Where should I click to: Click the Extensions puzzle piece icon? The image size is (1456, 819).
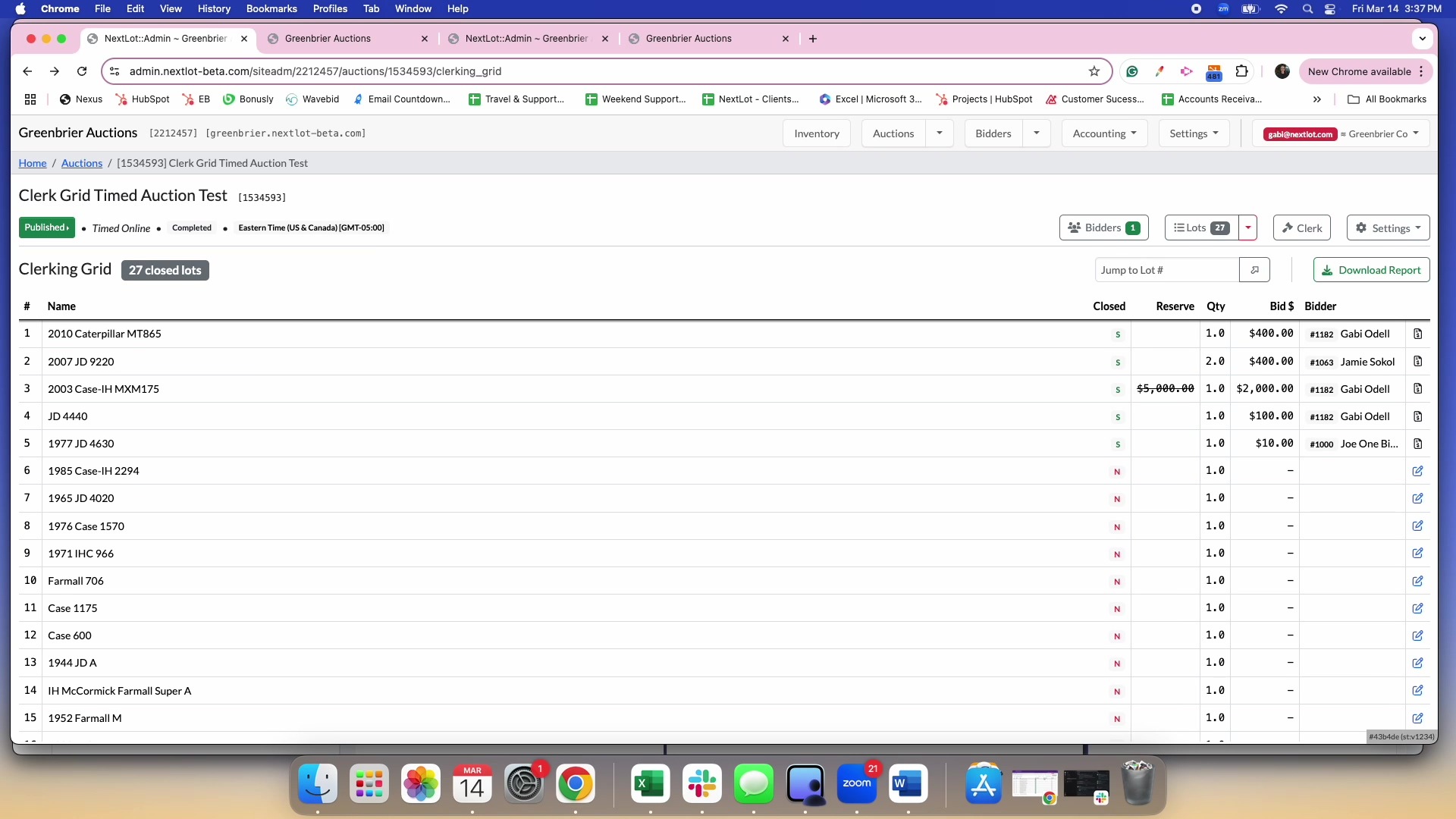click(x=1241, y=71)
